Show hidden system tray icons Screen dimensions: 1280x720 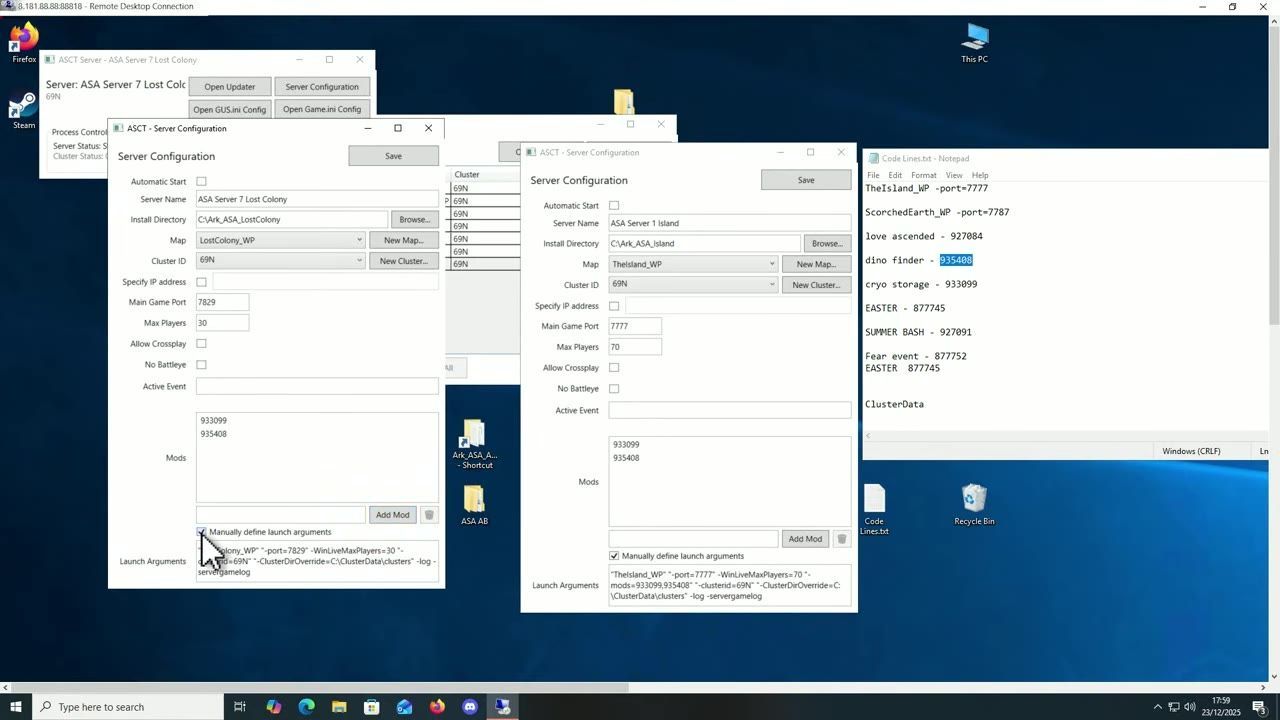pyautogui.click(x=1158, y=707)
